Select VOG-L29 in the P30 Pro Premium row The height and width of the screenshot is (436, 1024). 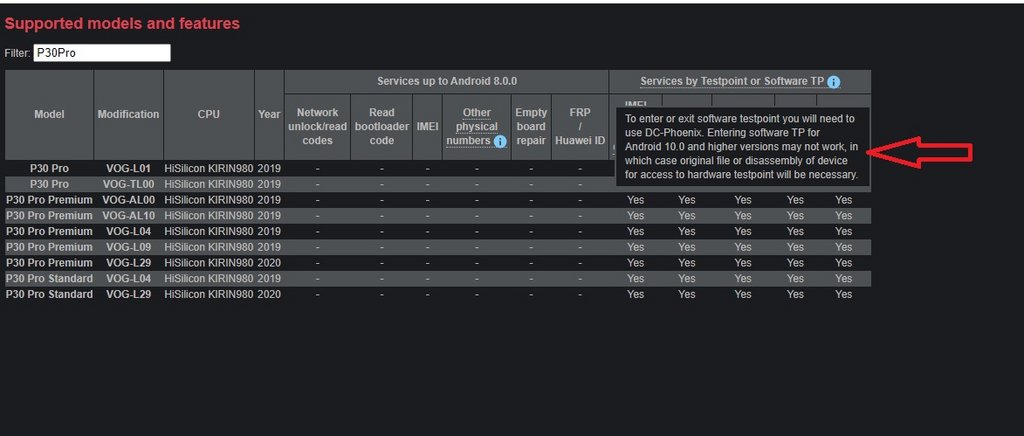pos(129,262)
